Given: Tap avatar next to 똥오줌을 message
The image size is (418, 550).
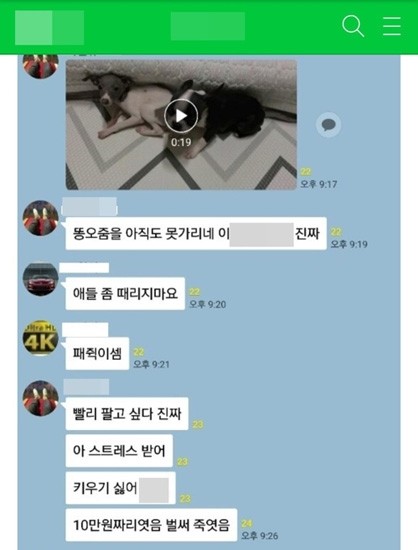Looking at the screenshot, I should [x=40, y=218].
